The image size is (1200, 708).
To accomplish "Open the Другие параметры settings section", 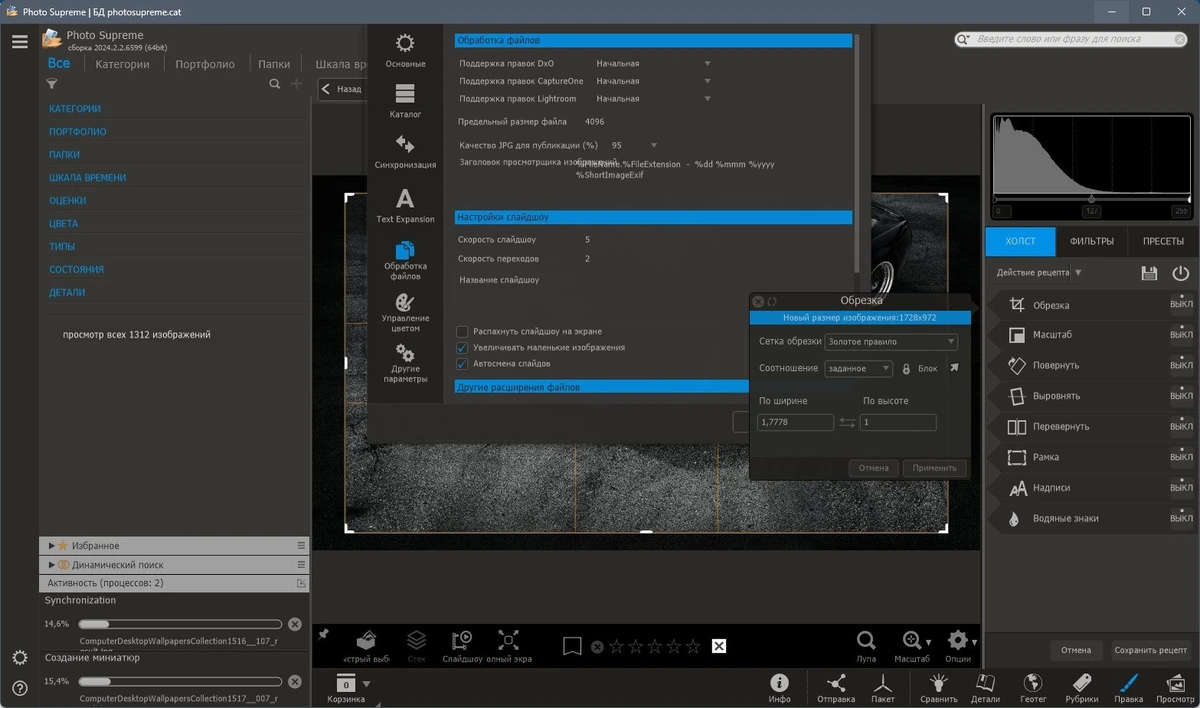I will [x=405, y=364].
